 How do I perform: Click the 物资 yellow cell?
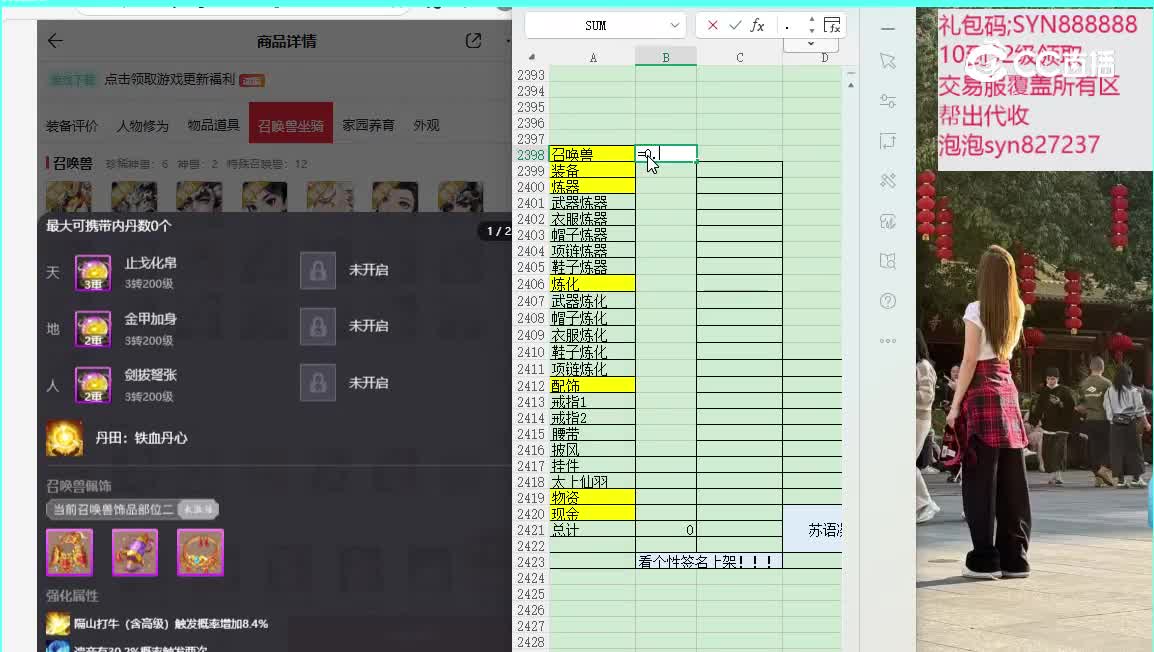(x=592, y=498)
